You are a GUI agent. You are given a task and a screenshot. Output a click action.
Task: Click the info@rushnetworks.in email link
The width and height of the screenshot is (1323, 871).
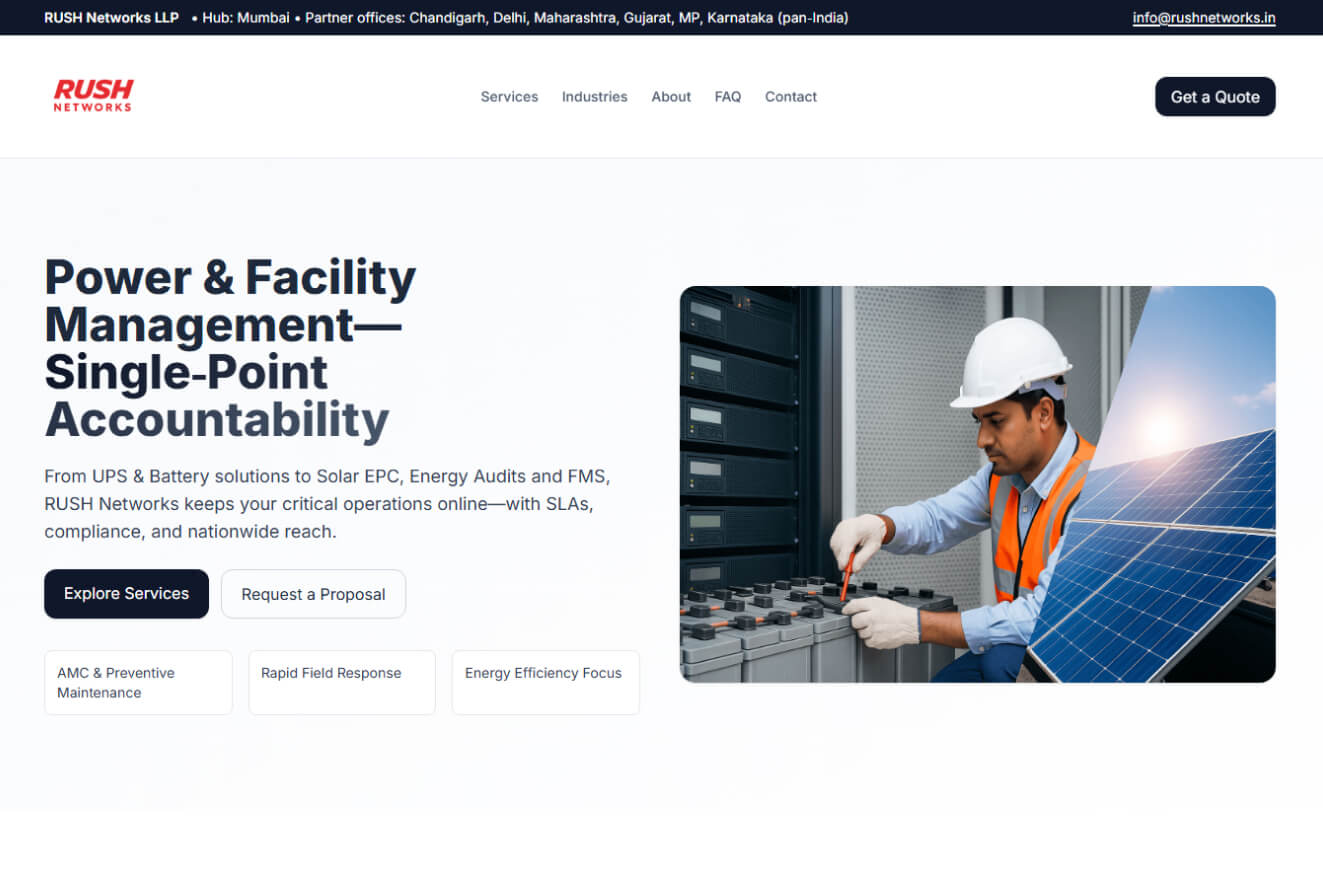pos(1203,17)
